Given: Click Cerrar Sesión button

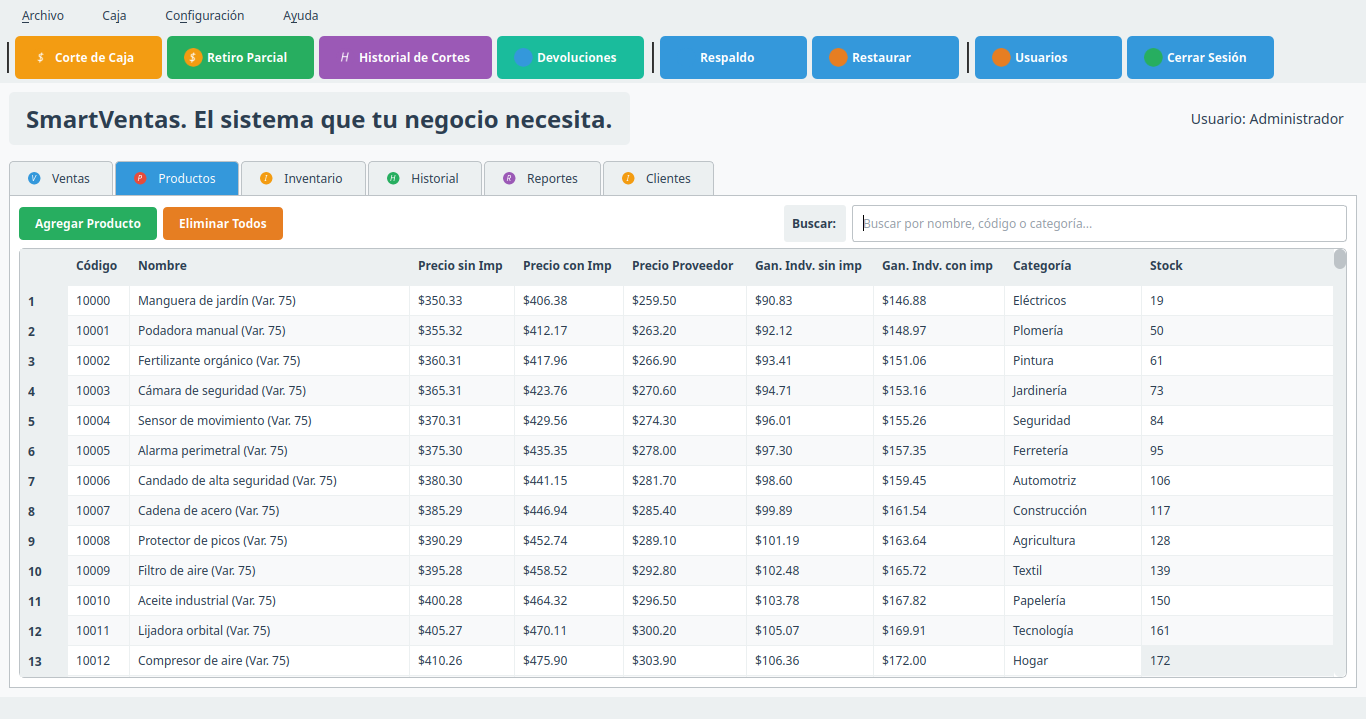Looking at the screenshot, I should coord(1200,58).
